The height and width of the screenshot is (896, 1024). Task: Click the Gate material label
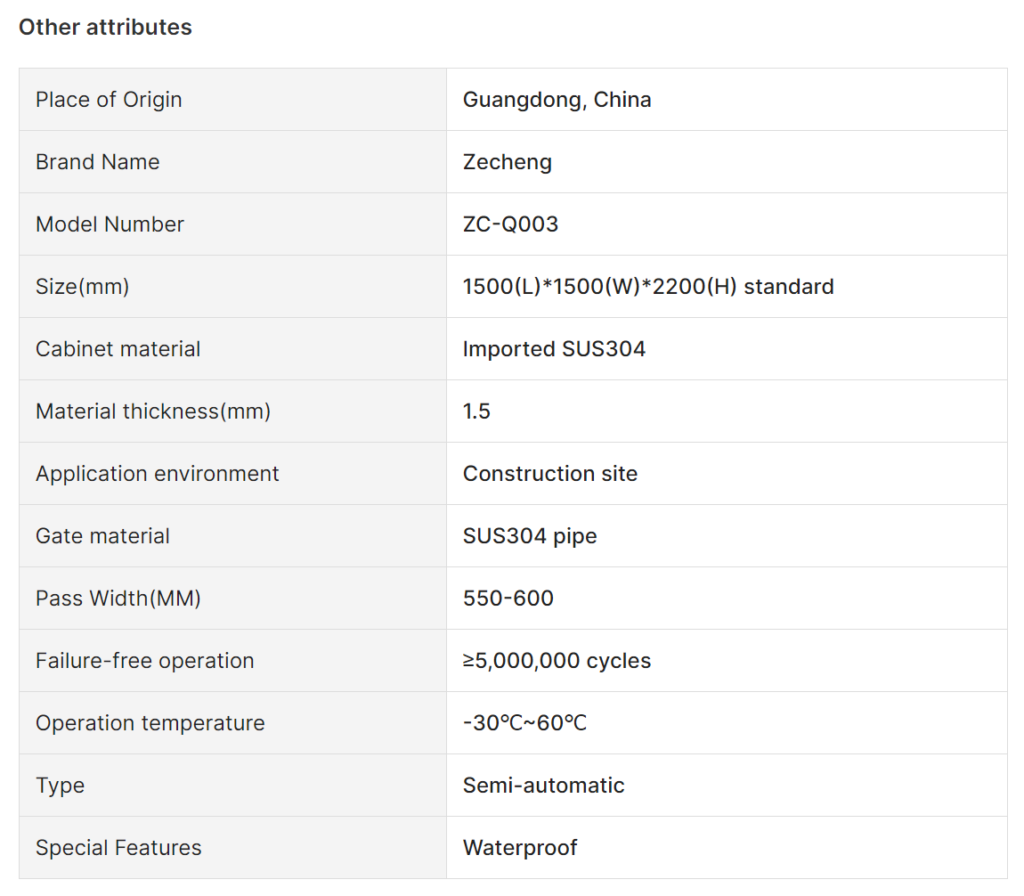[103, 536]
